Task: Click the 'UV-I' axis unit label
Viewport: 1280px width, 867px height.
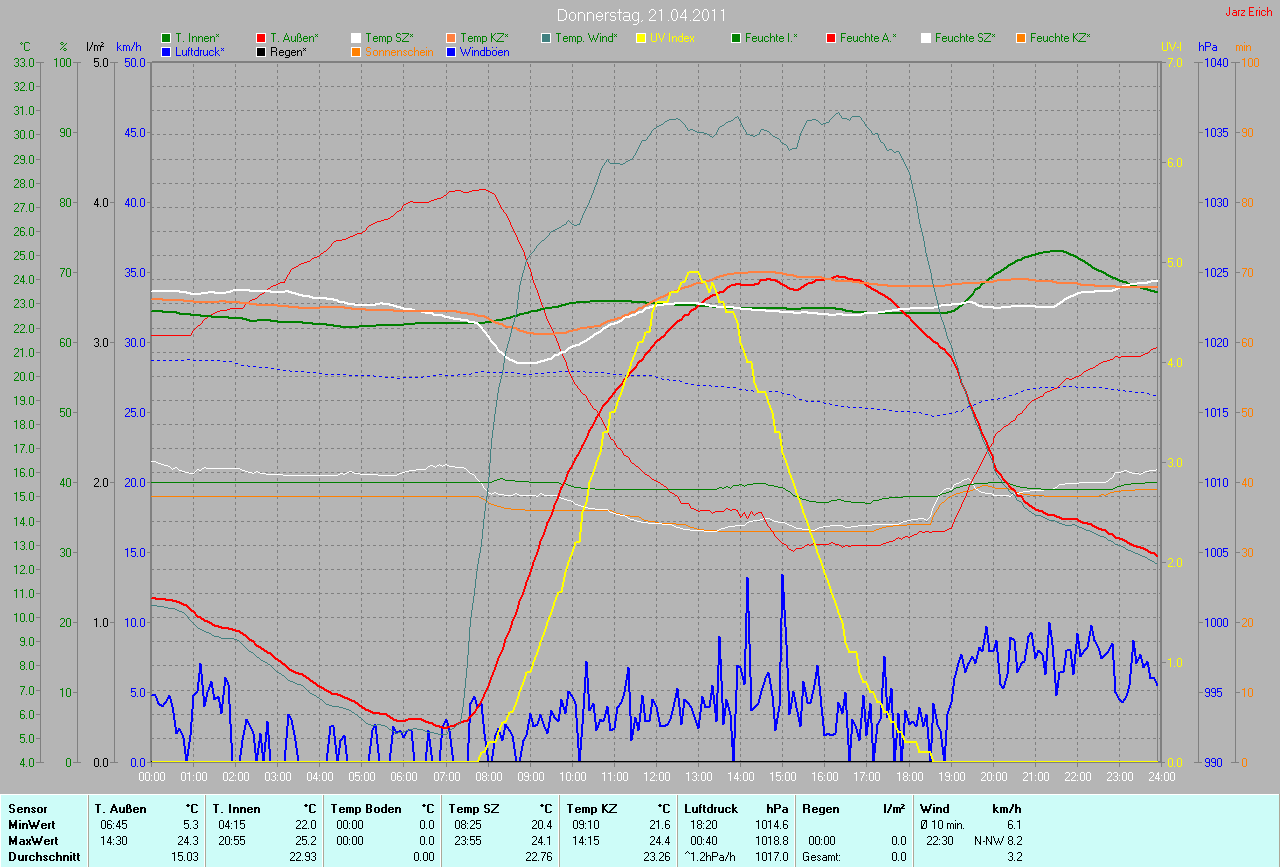Action: (x=1170, y=47)
